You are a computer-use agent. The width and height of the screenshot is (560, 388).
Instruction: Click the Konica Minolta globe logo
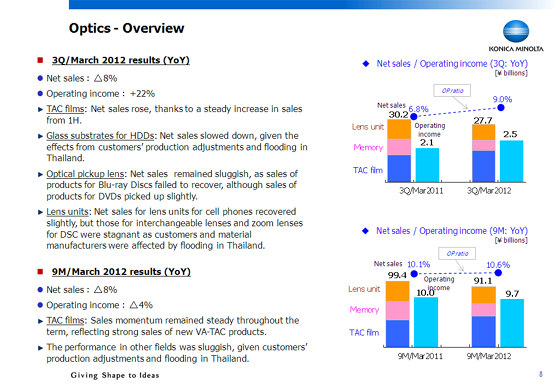pos(516,31)
